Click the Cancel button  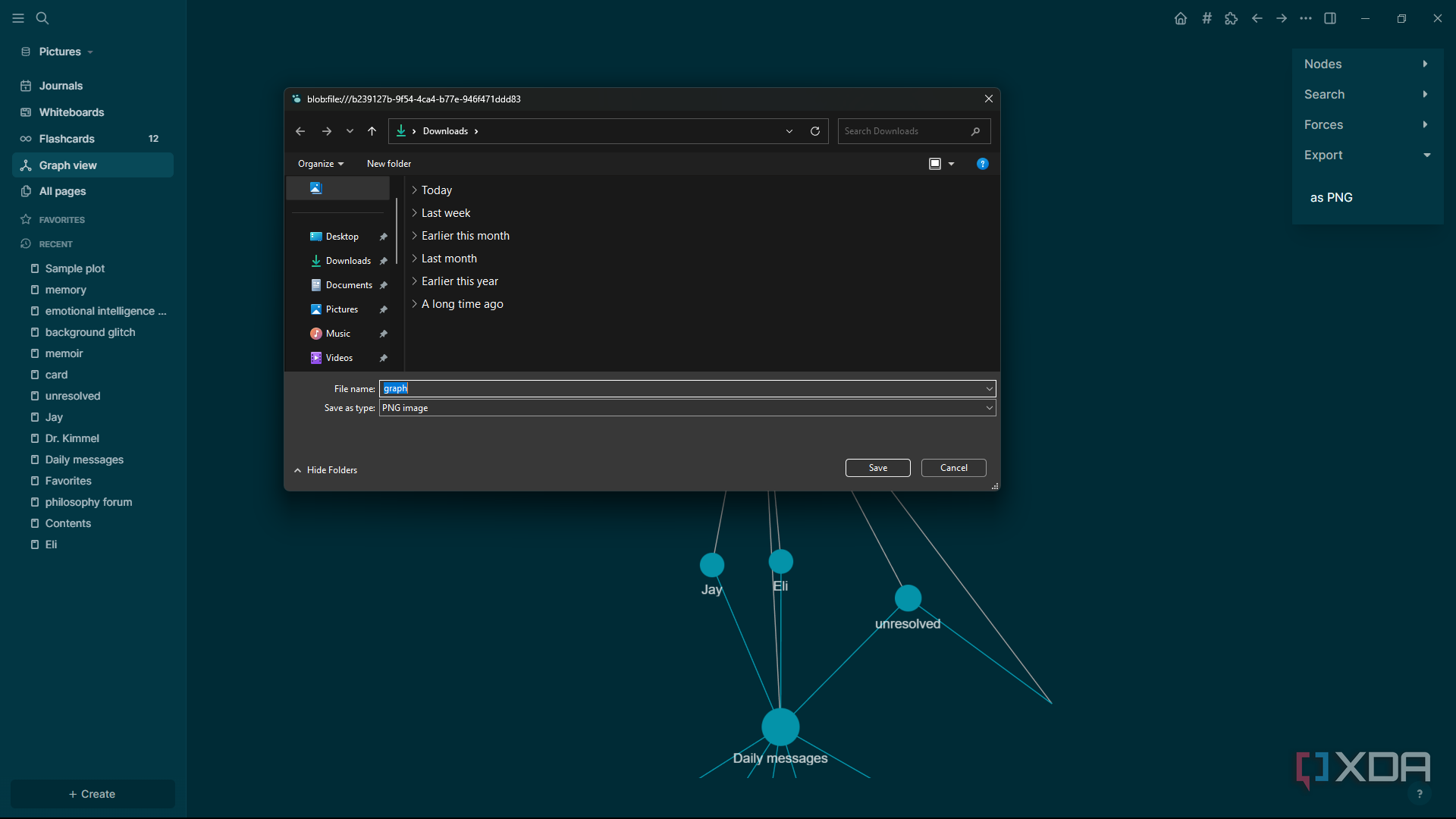coord(954,468)
